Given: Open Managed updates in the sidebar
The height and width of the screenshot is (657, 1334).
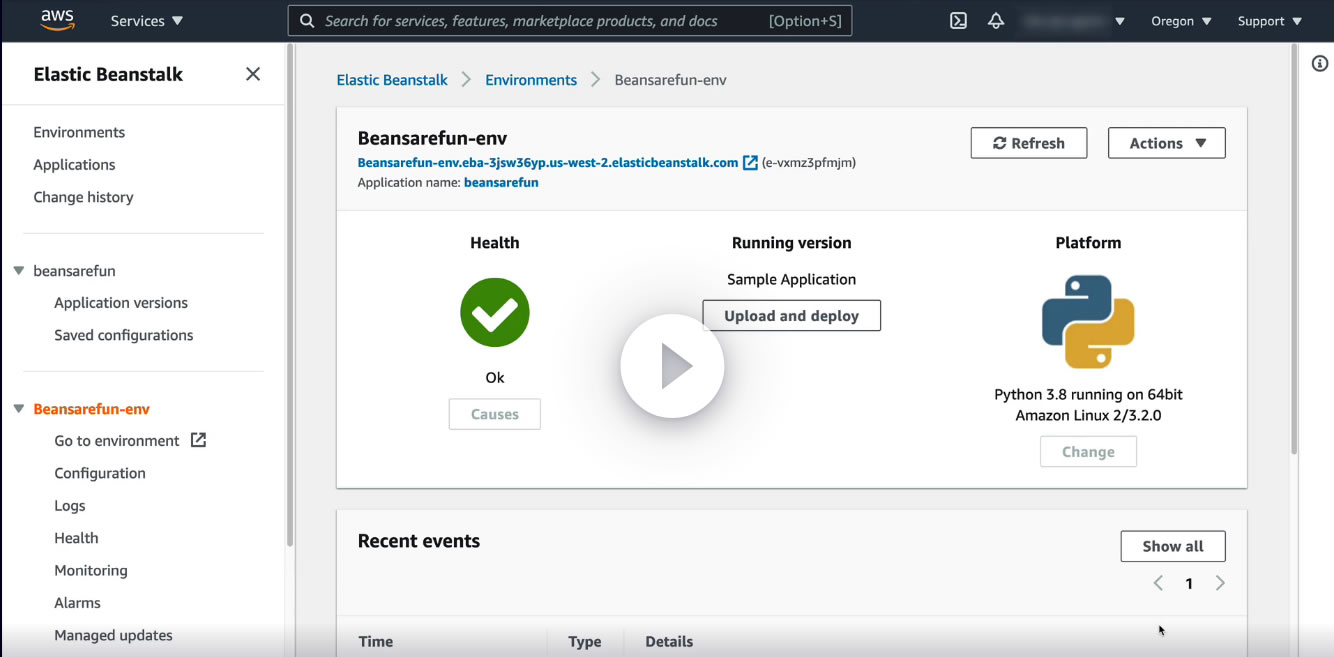Looking at the screenshot, I should [113, 635].
